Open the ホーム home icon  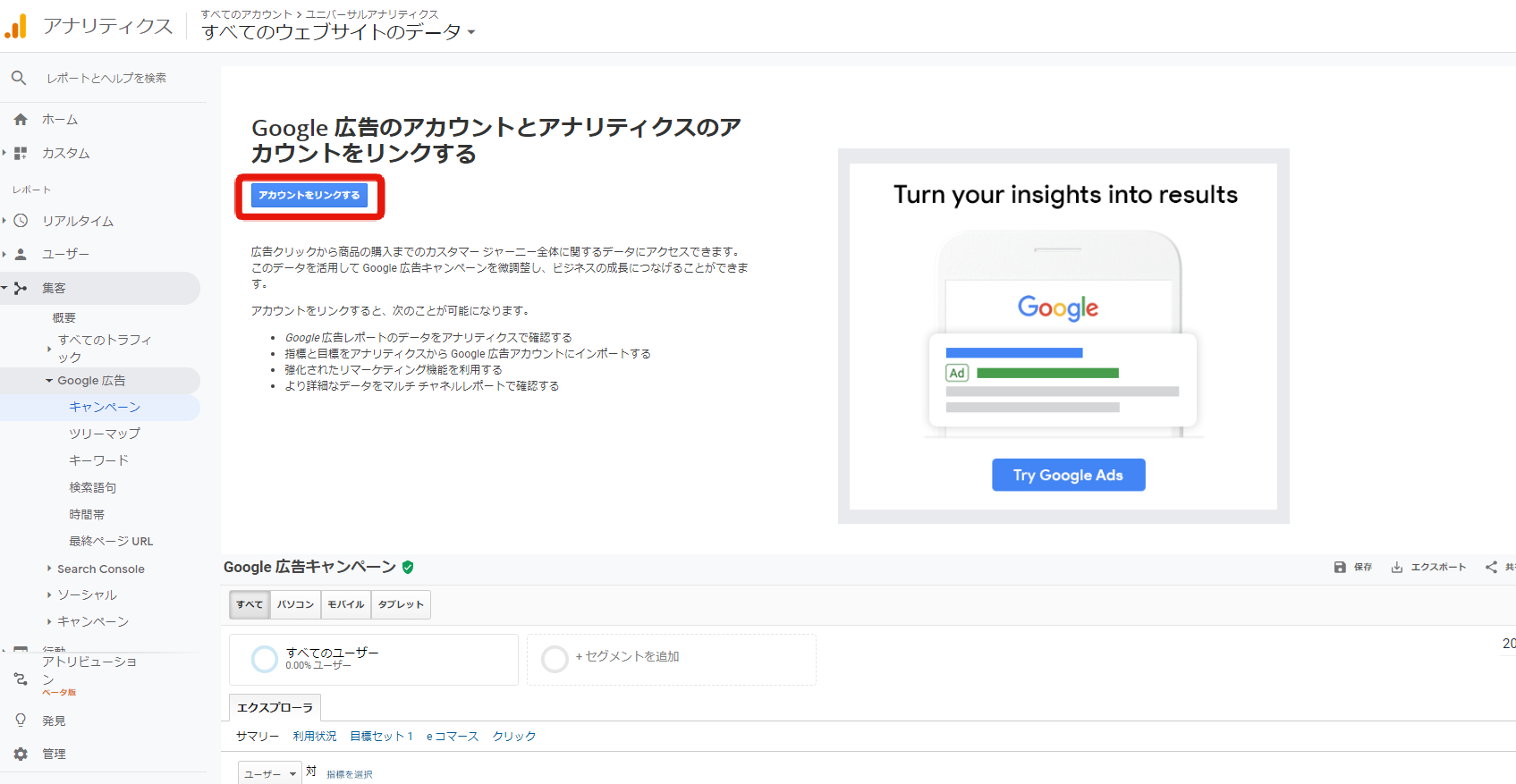(x=21, y=119)
